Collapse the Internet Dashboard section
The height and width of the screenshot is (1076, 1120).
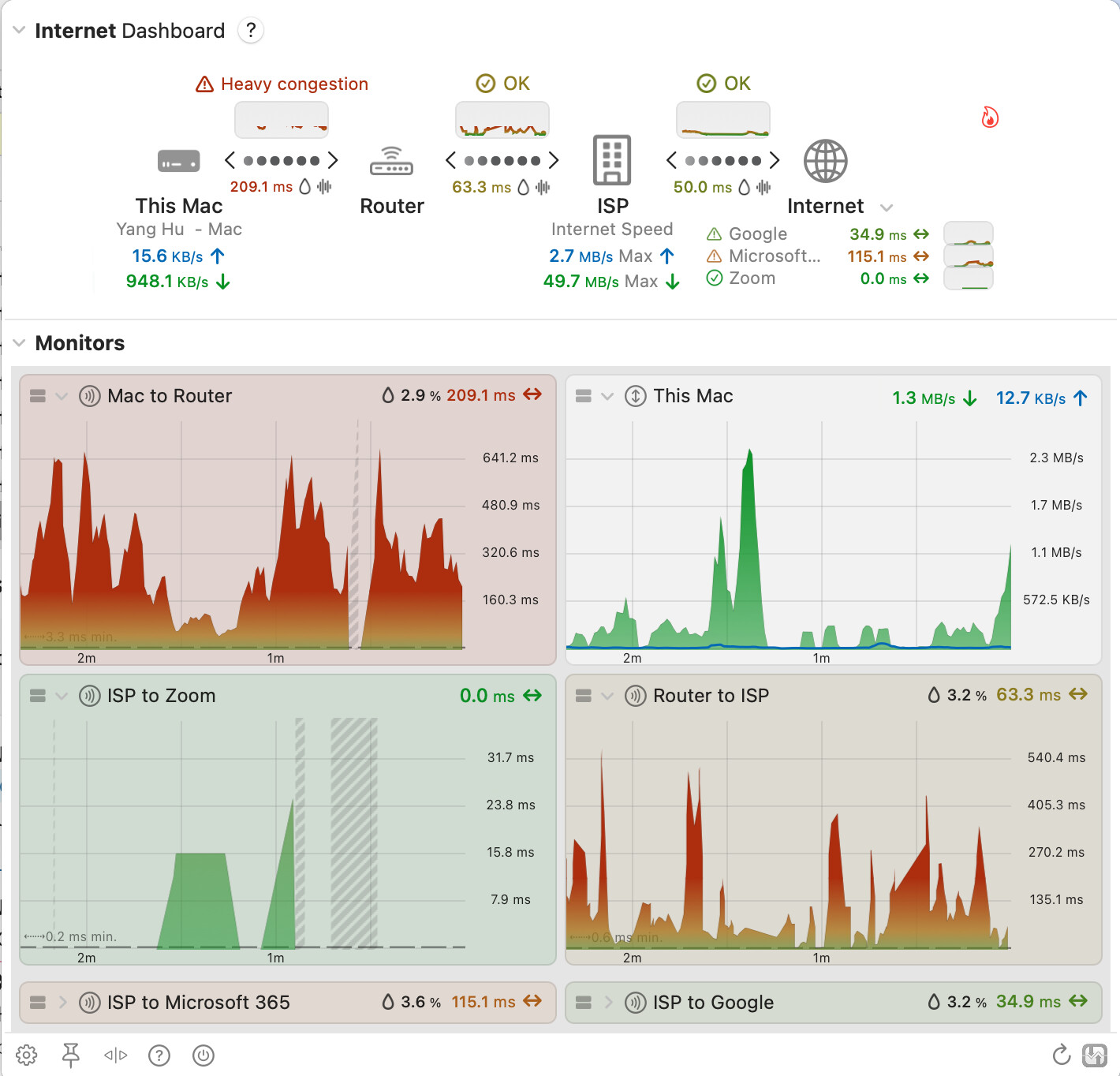19,31
